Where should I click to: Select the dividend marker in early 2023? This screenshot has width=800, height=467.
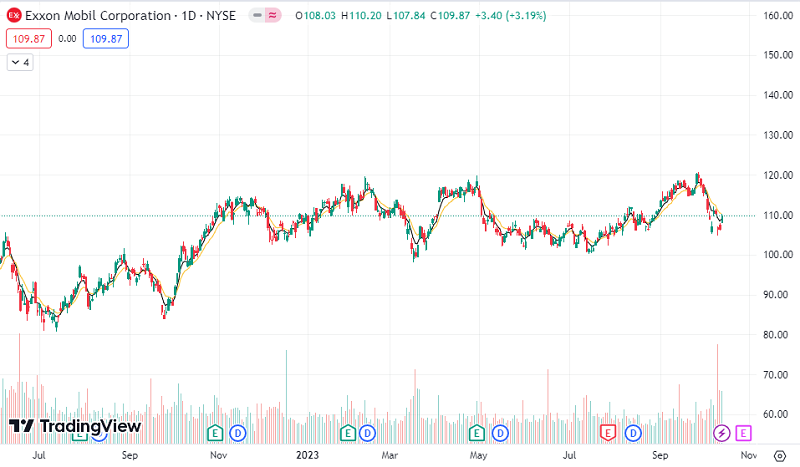click(x=367, y=432)
